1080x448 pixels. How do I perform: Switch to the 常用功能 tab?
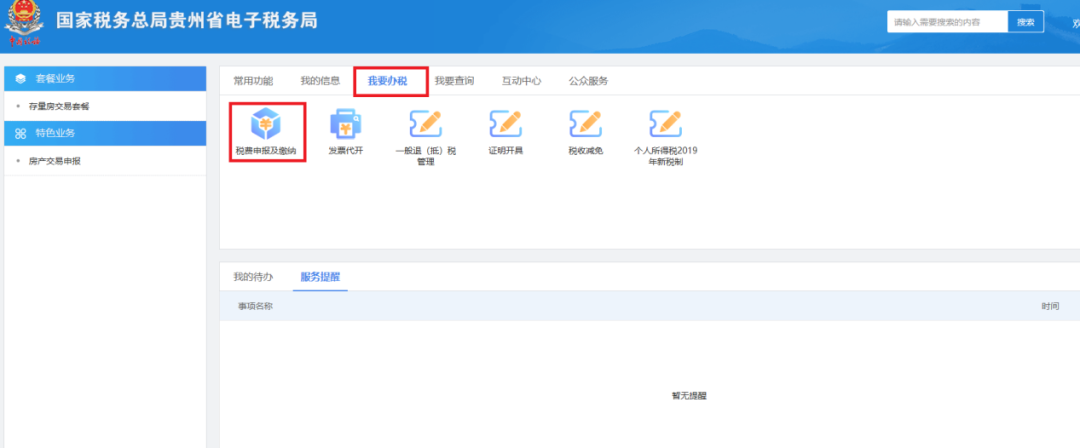coord(253,81)
